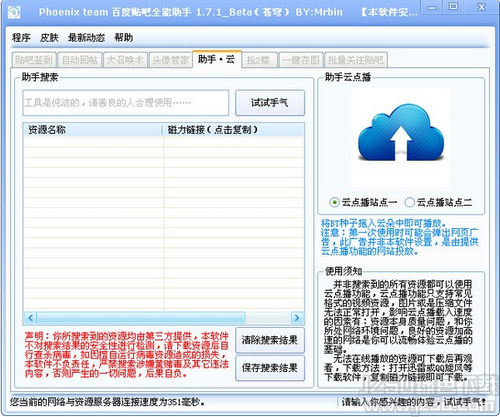This screenshot has height=417, width=500.
Task: Click the 清除搜索结果 button
Action: 270,340
